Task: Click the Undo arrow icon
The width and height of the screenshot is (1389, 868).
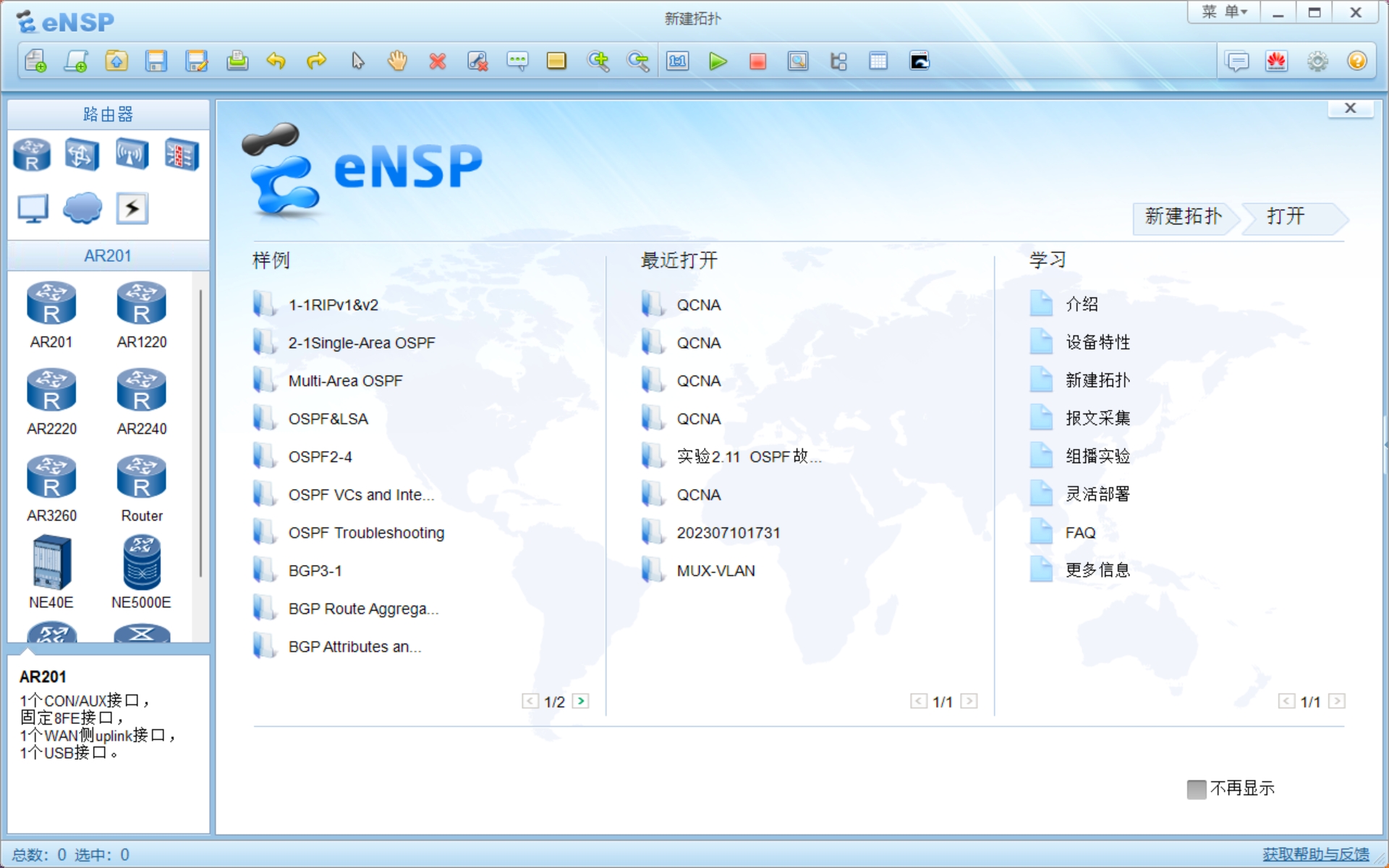Action: (276, 61)
